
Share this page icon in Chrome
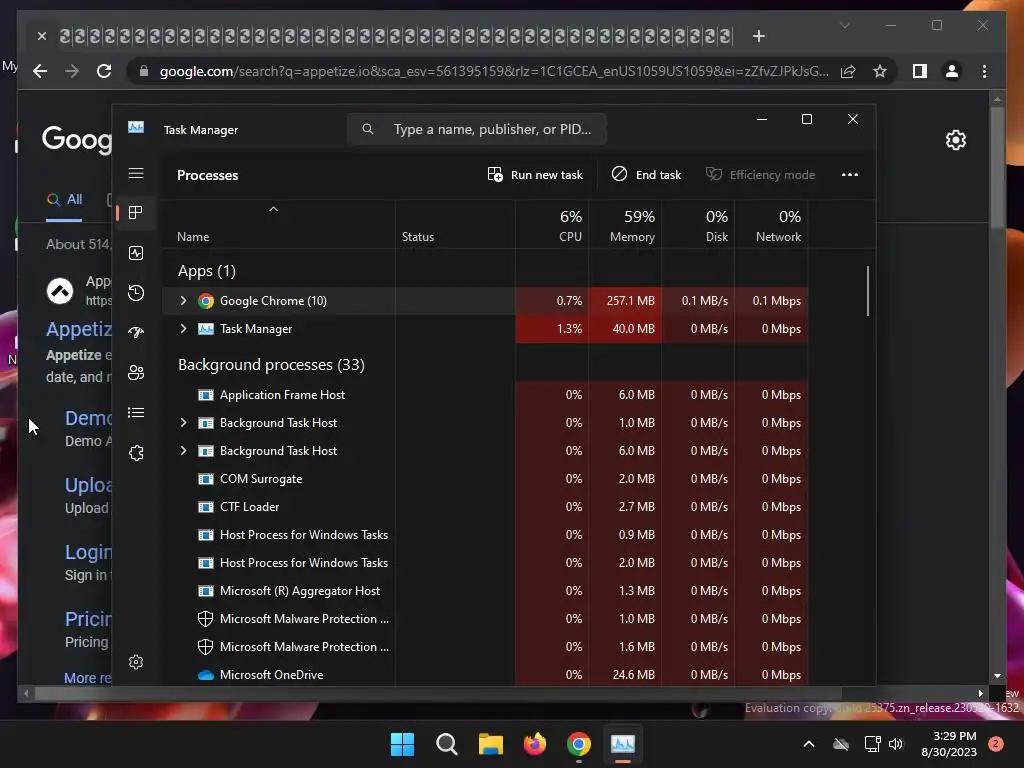point(848,71)
